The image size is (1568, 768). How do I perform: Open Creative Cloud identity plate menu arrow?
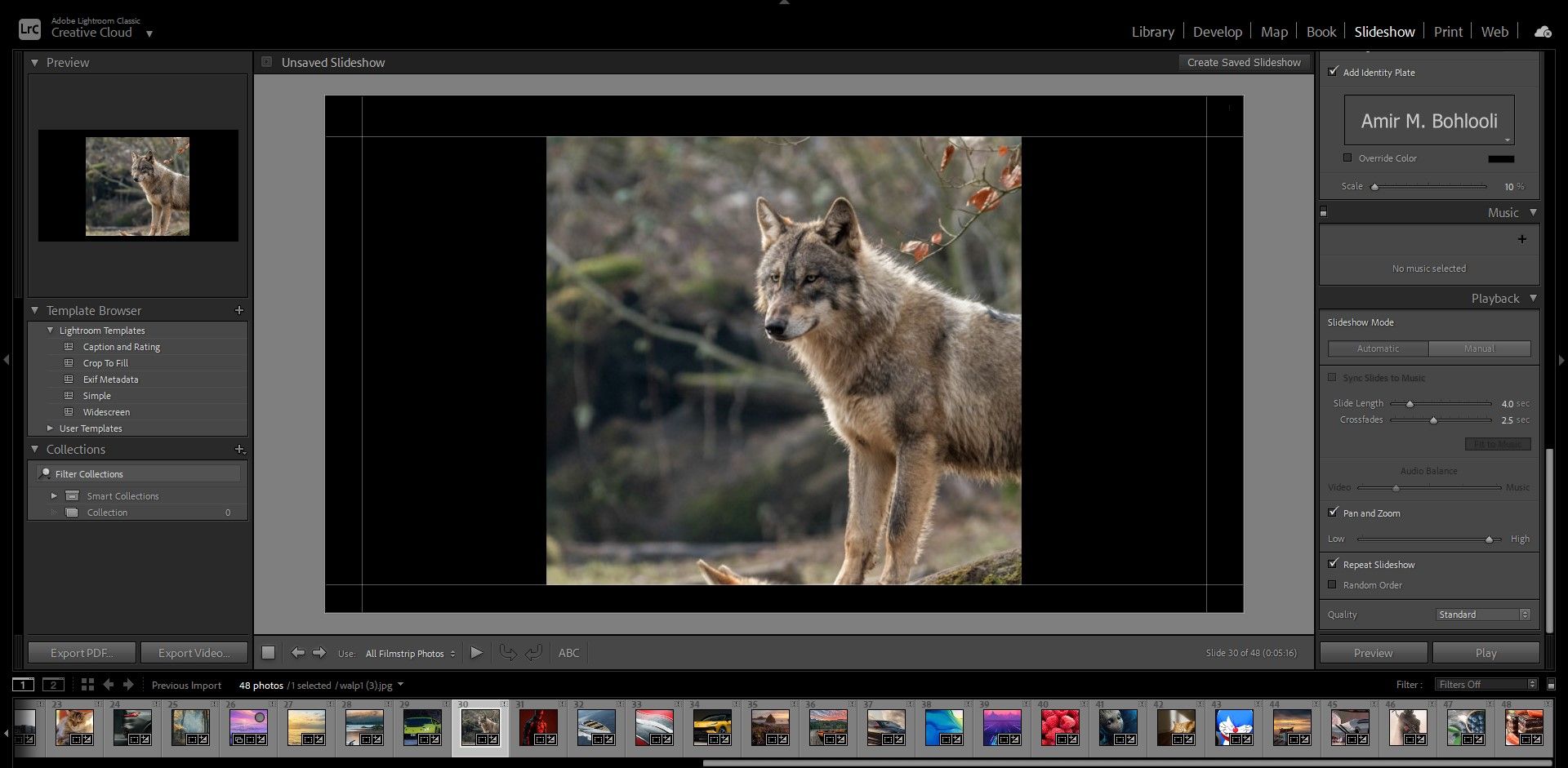[x=149, y=33]
